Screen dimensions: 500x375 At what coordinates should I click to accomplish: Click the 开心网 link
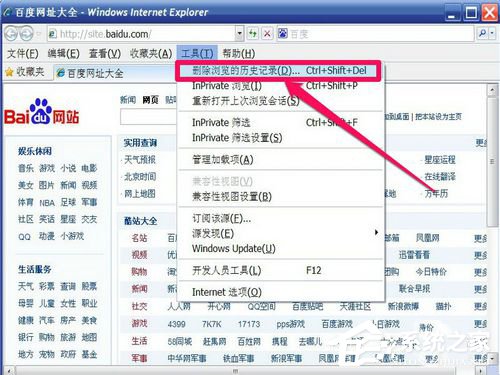pos(219,306)
